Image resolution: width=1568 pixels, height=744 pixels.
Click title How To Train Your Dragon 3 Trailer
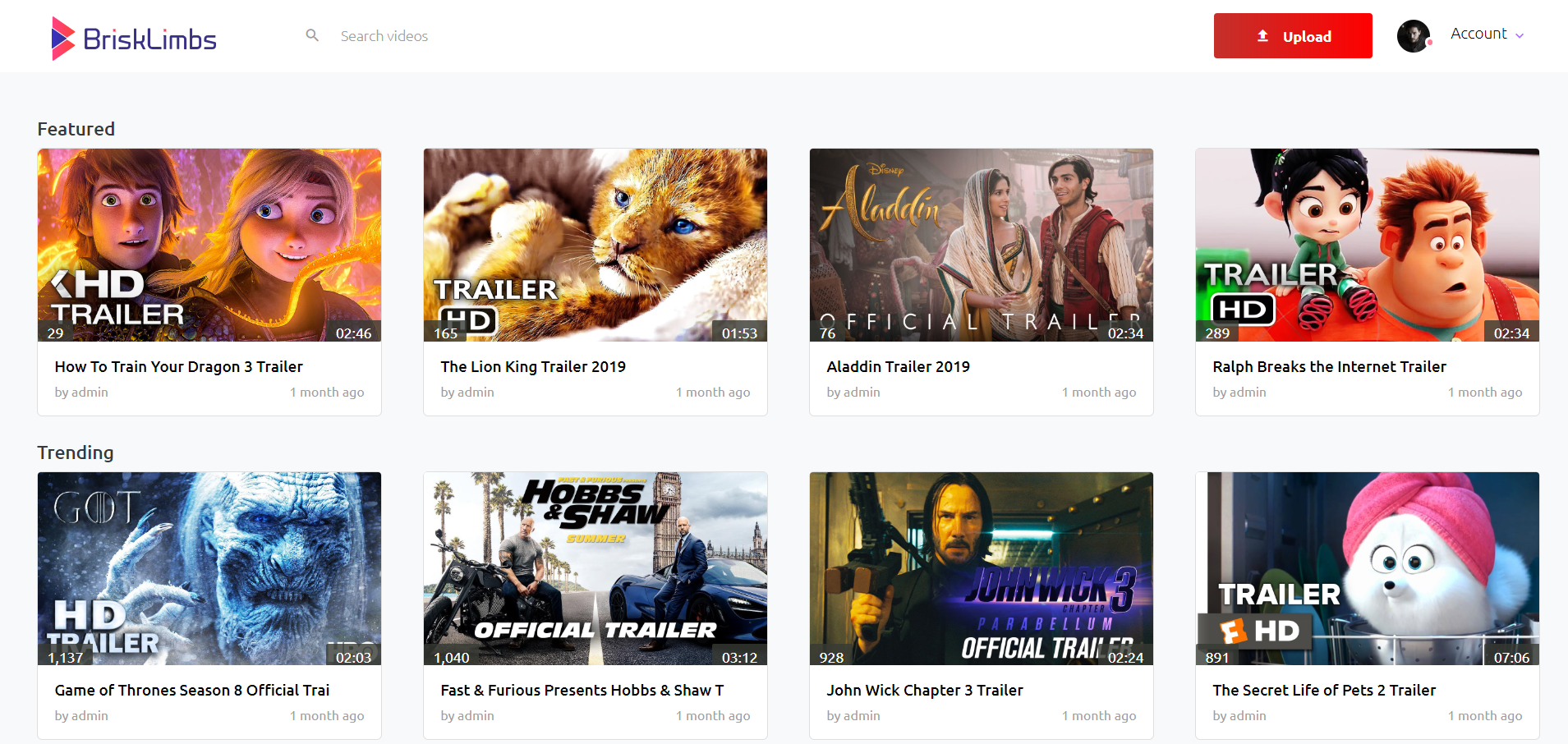point(178,367)
